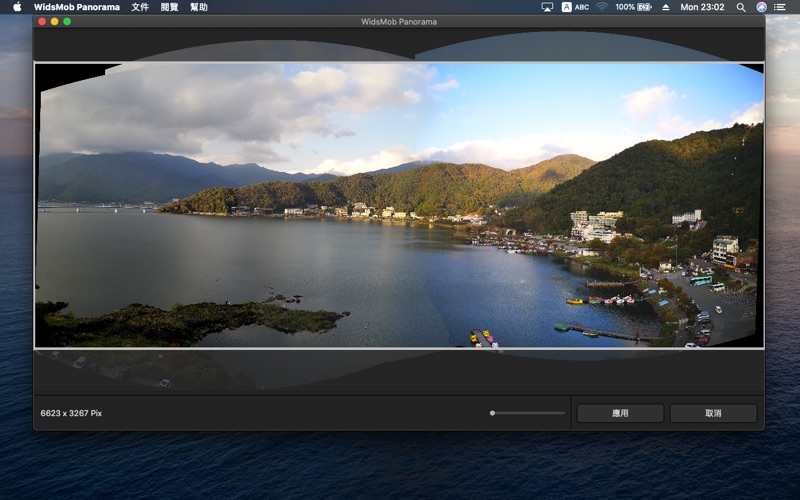Image resolution: width=800 pixels, height=500 pixels.
Task: Open the ABC input source menu
Action: pos(575,7)
